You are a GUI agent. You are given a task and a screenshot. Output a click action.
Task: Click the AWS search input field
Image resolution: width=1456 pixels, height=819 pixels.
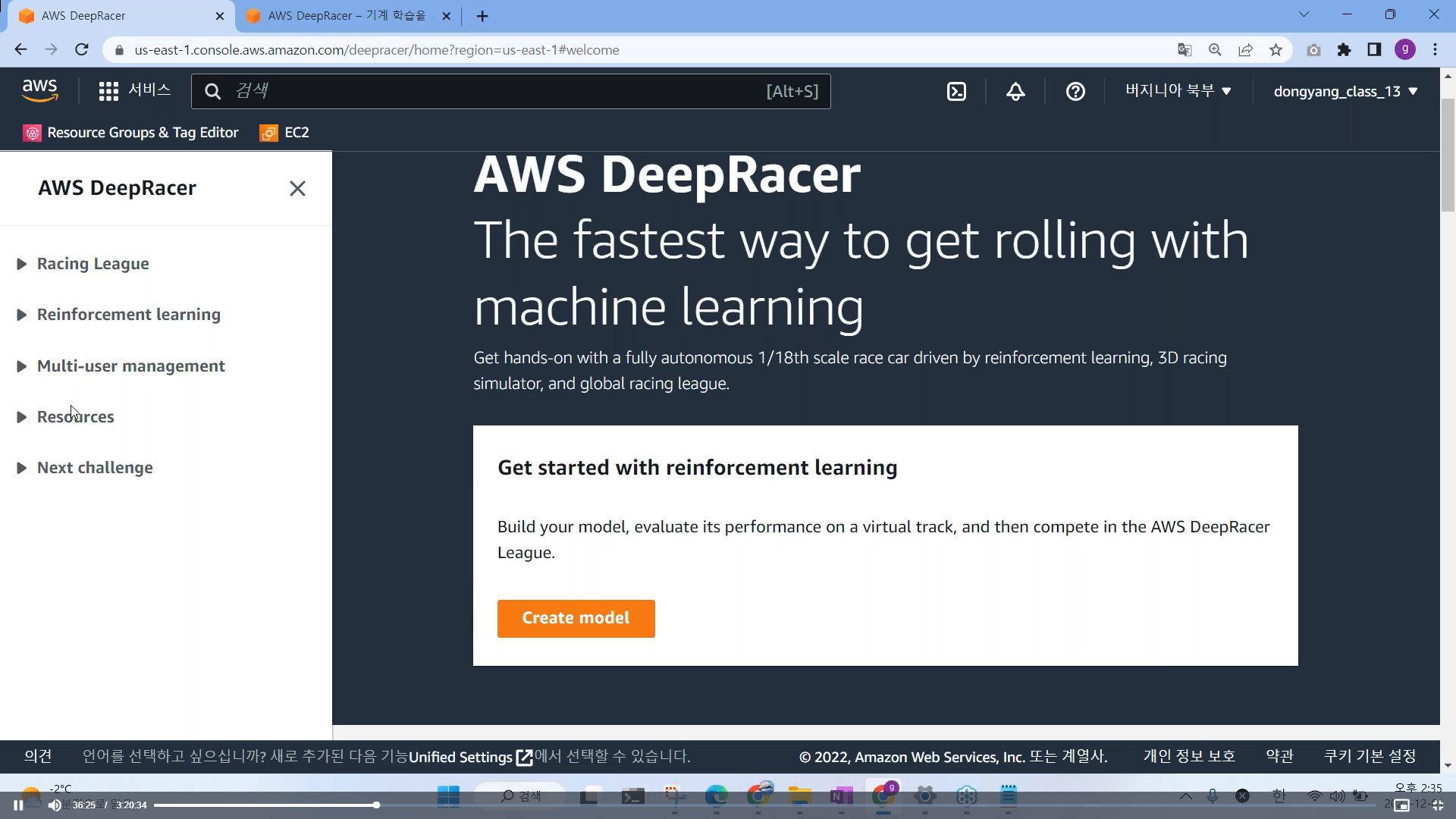[x=493, y=91]
